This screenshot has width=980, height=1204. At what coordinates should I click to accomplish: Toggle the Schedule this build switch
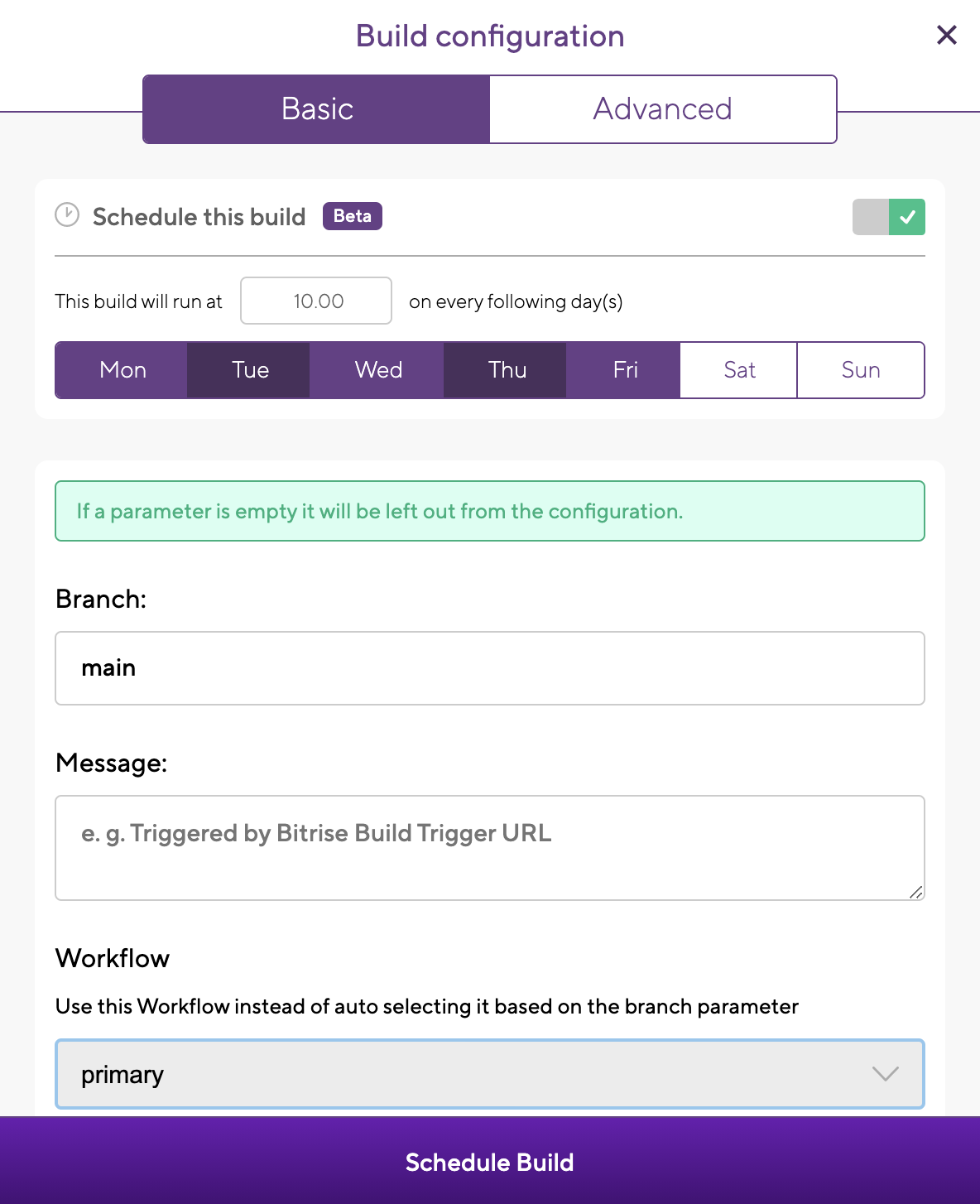pos(888,217)
